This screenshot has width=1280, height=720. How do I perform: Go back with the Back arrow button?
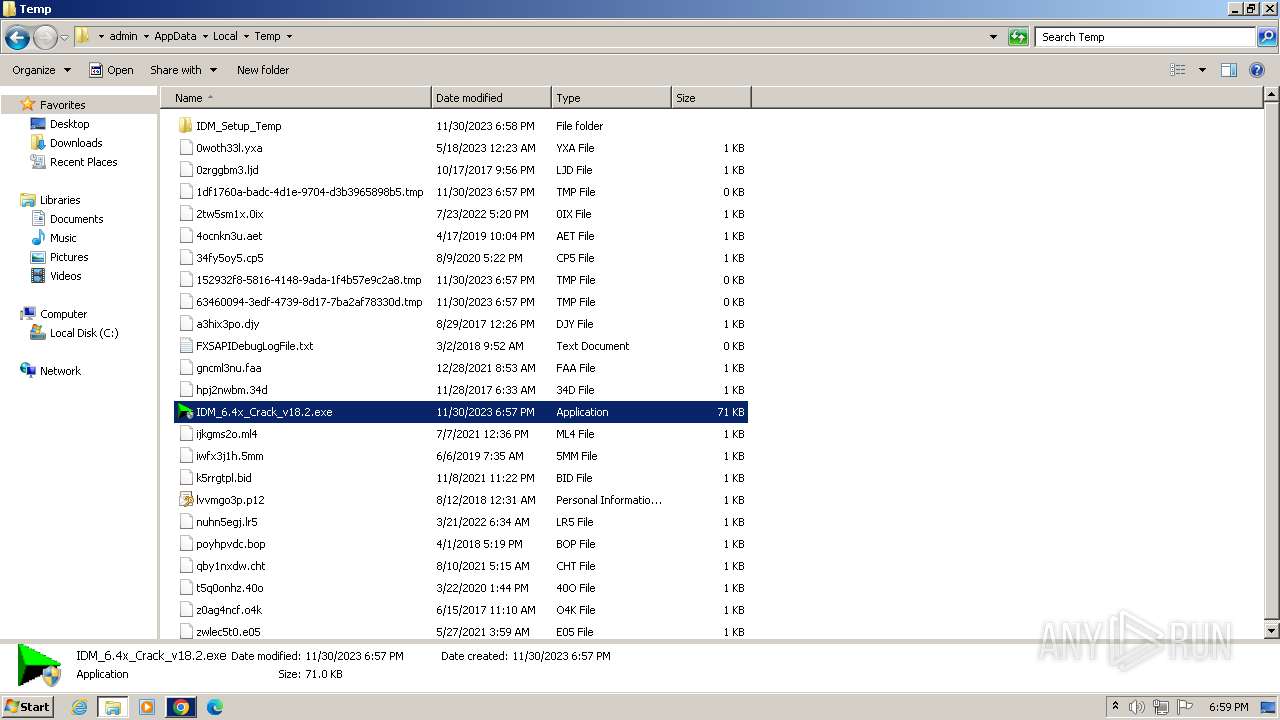(17, 37)
